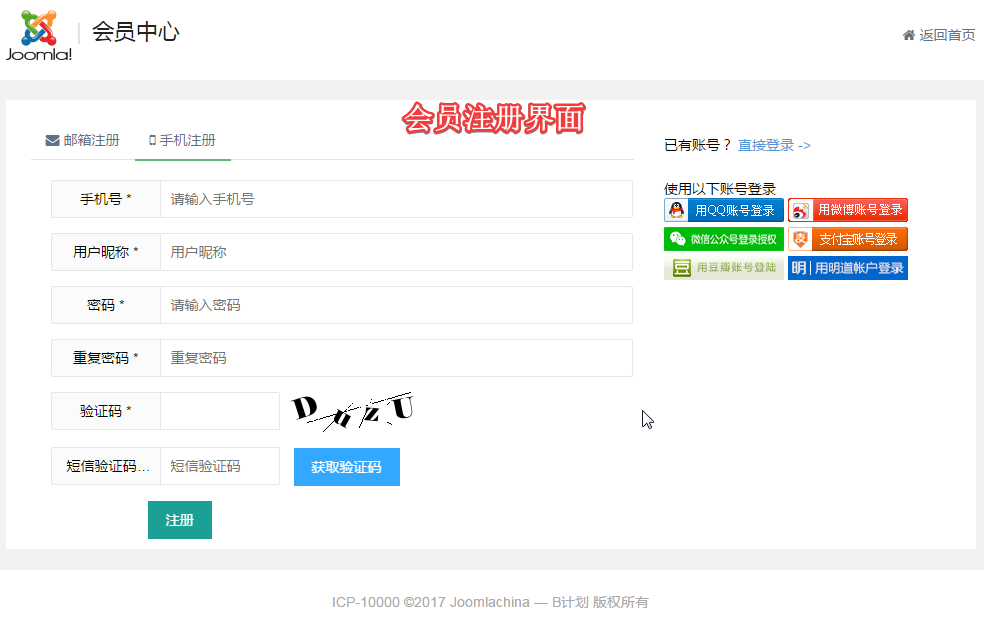
Task: Click the 短信验证码 SMS code field
Action: tap(219, 466)
